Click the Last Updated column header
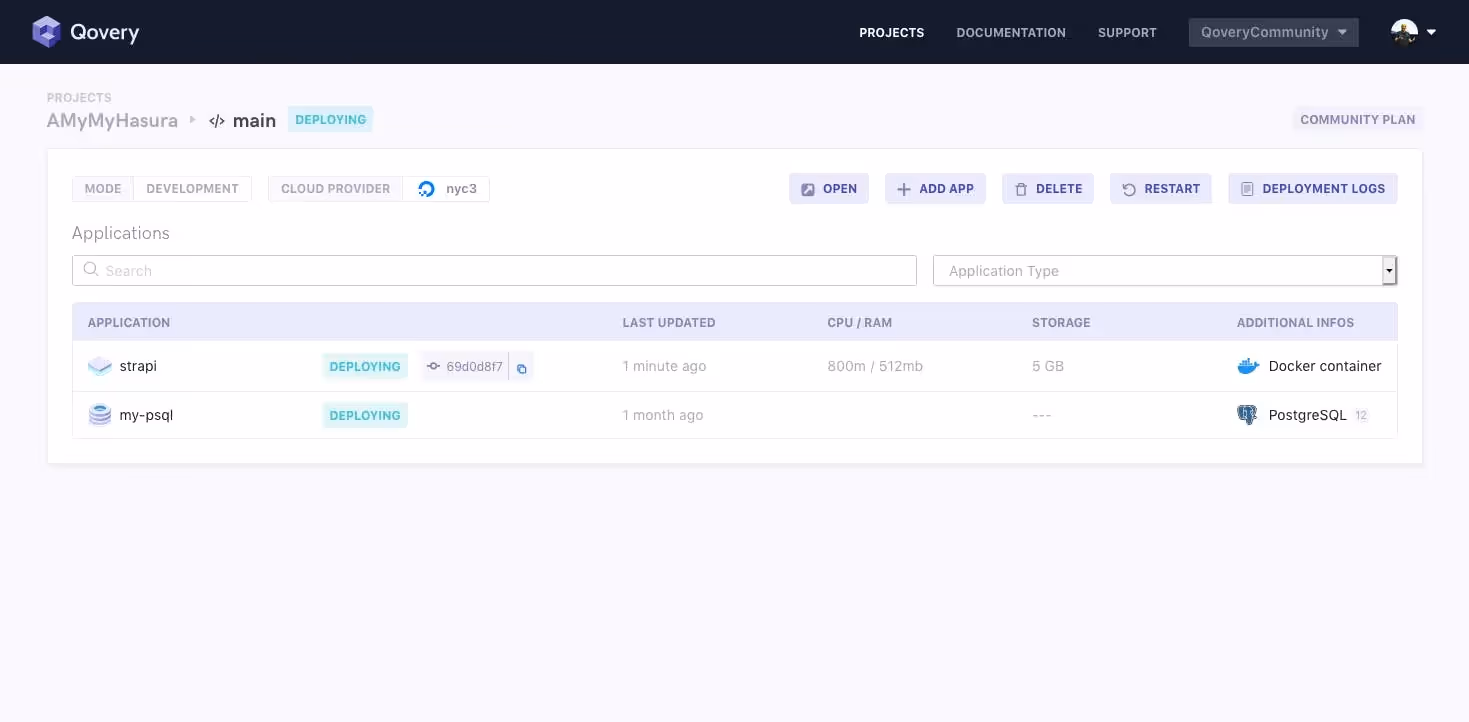This screenshot has height=722, width=1469. (x=669, y=323)
